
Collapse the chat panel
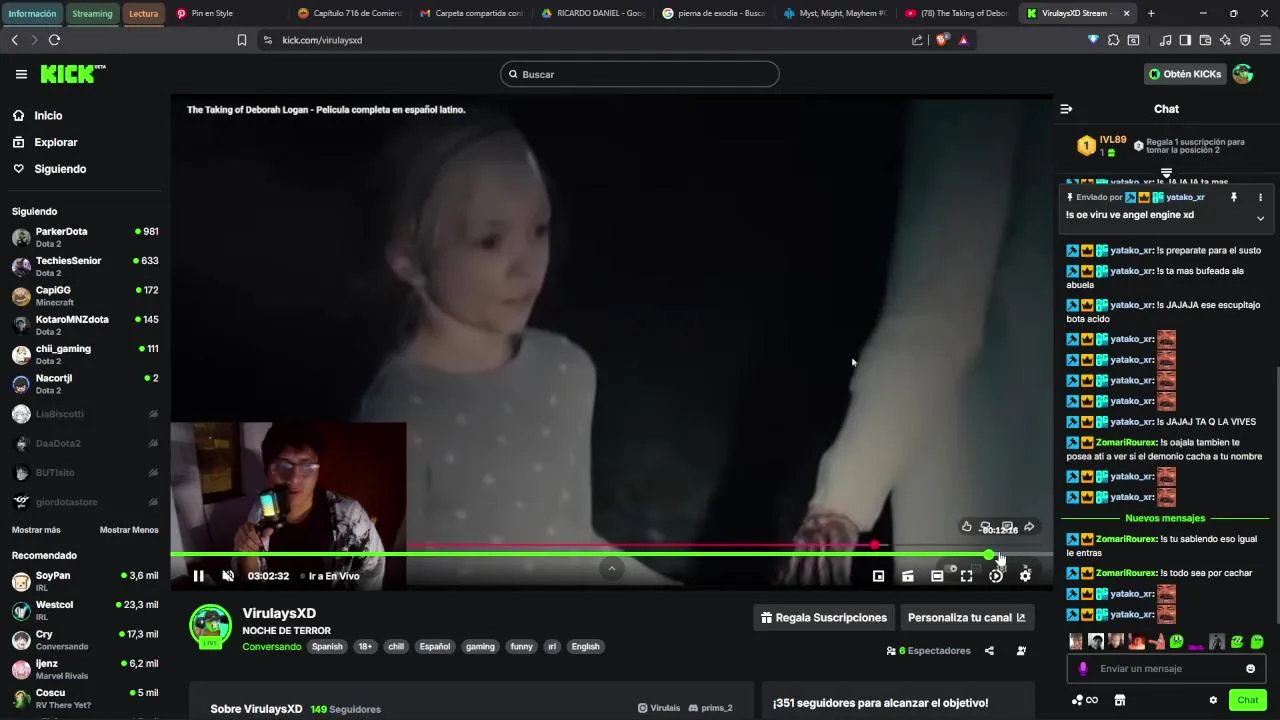tap(1066, 109)
